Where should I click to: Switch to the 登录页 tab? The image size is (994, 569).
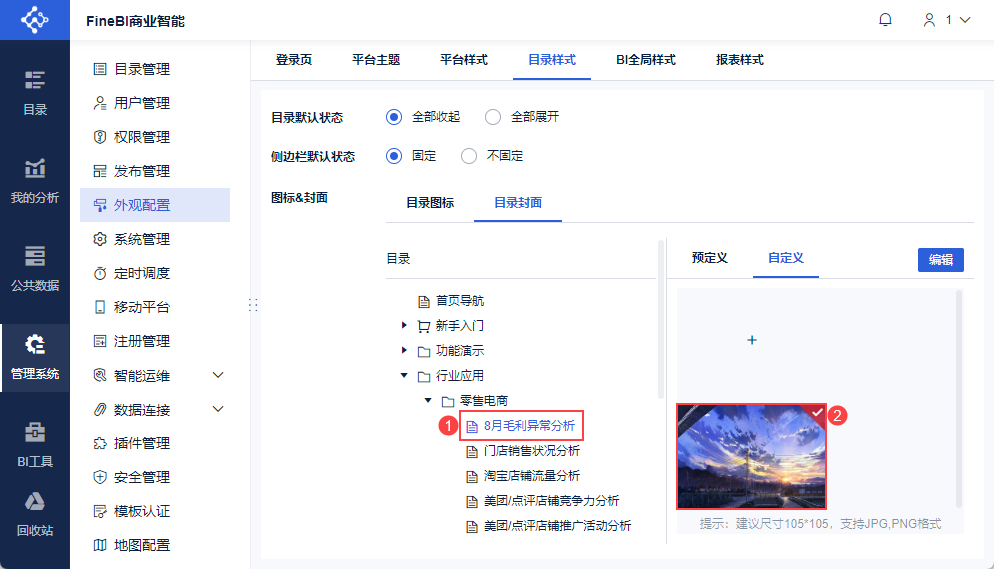pos(294,60)
